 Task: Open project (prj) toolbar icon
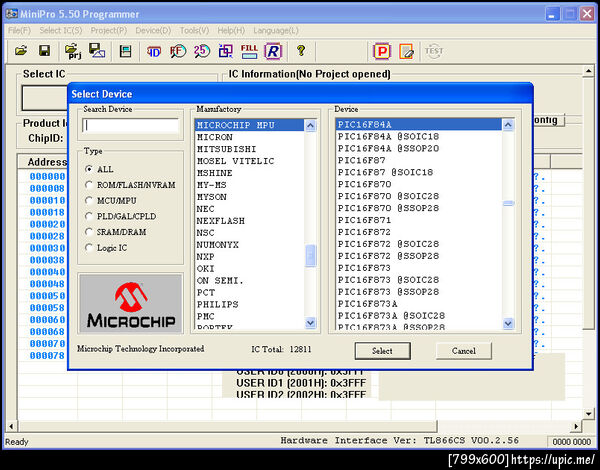pyautogui.click(x=73, y=51)
